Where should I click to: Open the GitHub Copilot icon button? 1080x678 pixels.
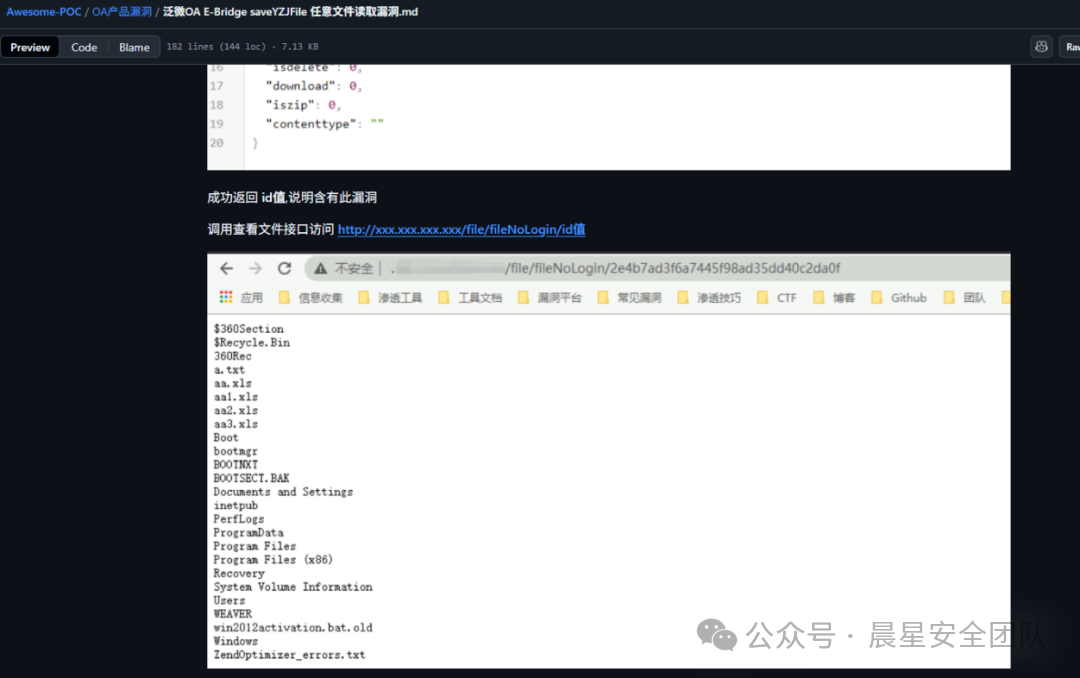(x=1042, y=47)
